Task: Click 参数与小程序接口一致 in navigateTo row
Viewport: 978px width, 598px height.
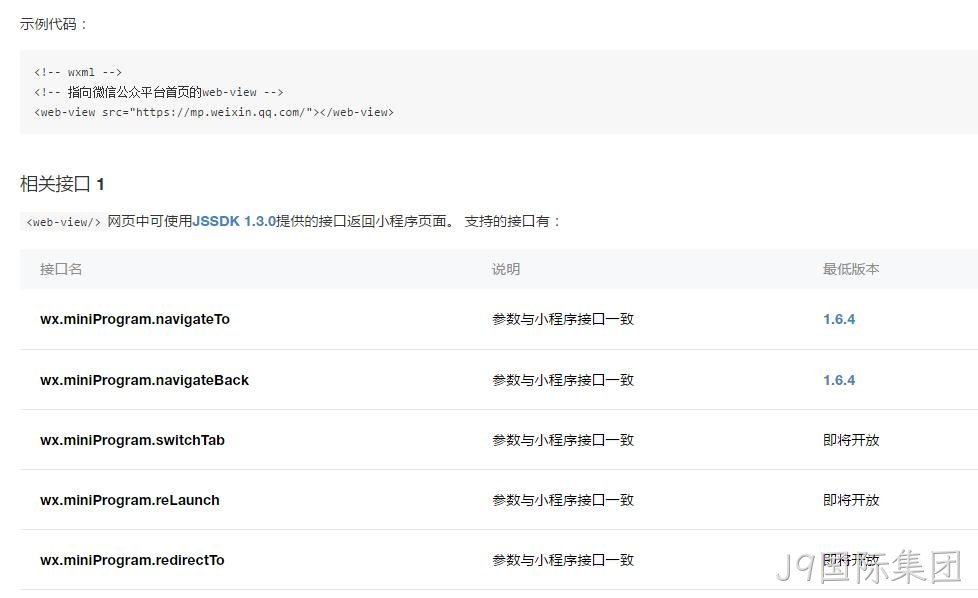Action: pyautogui.click(x=563, y=319)
